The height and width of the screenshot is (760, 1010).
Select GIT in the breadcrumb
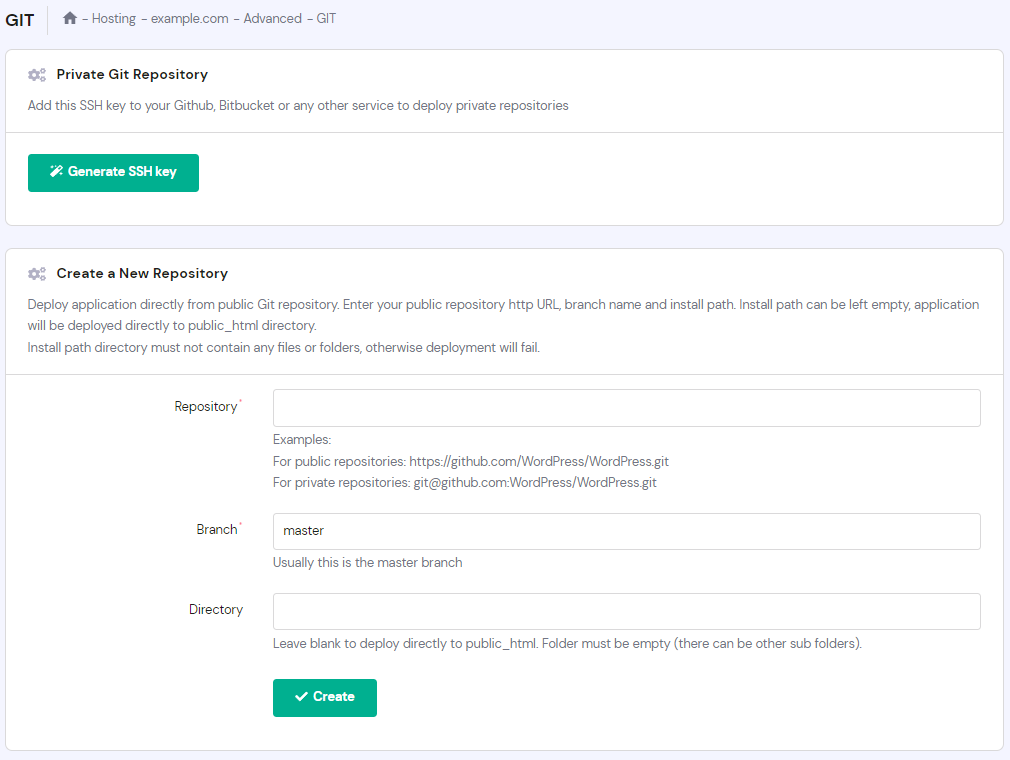(327, 18)
